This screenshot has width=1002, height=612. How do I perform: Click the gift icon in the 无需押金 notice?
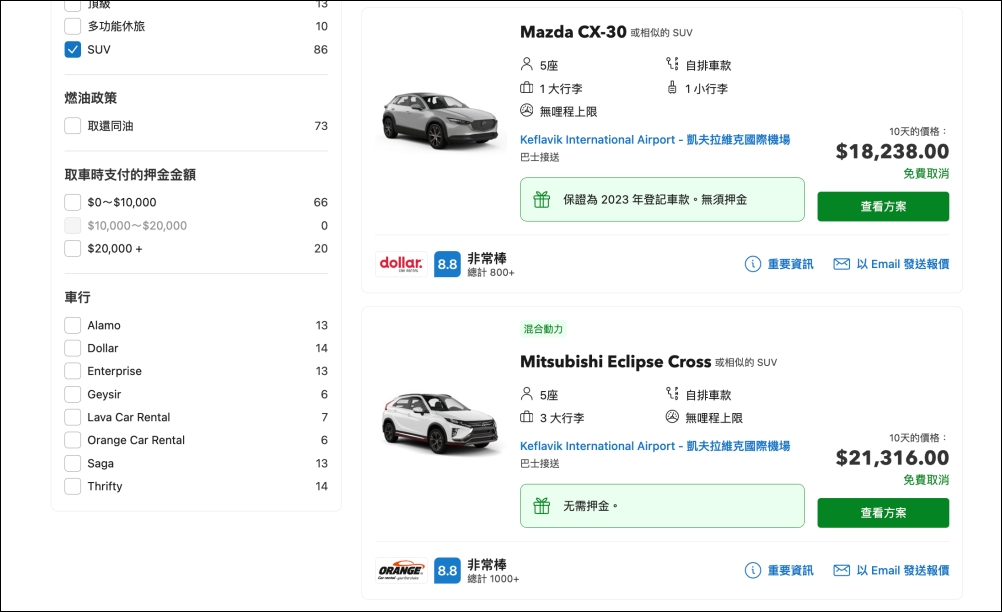[x=542, y=506]
